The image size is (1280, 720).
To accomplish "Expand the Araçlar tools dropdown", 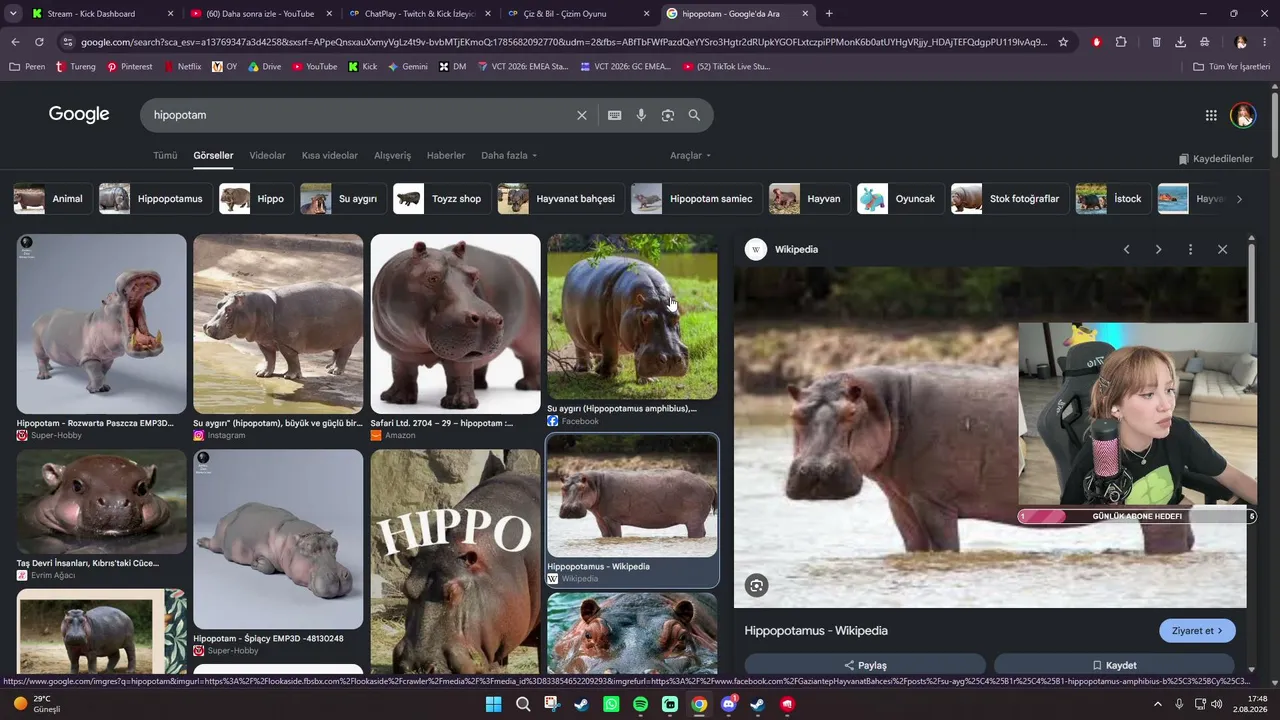I will click(691, 156).
